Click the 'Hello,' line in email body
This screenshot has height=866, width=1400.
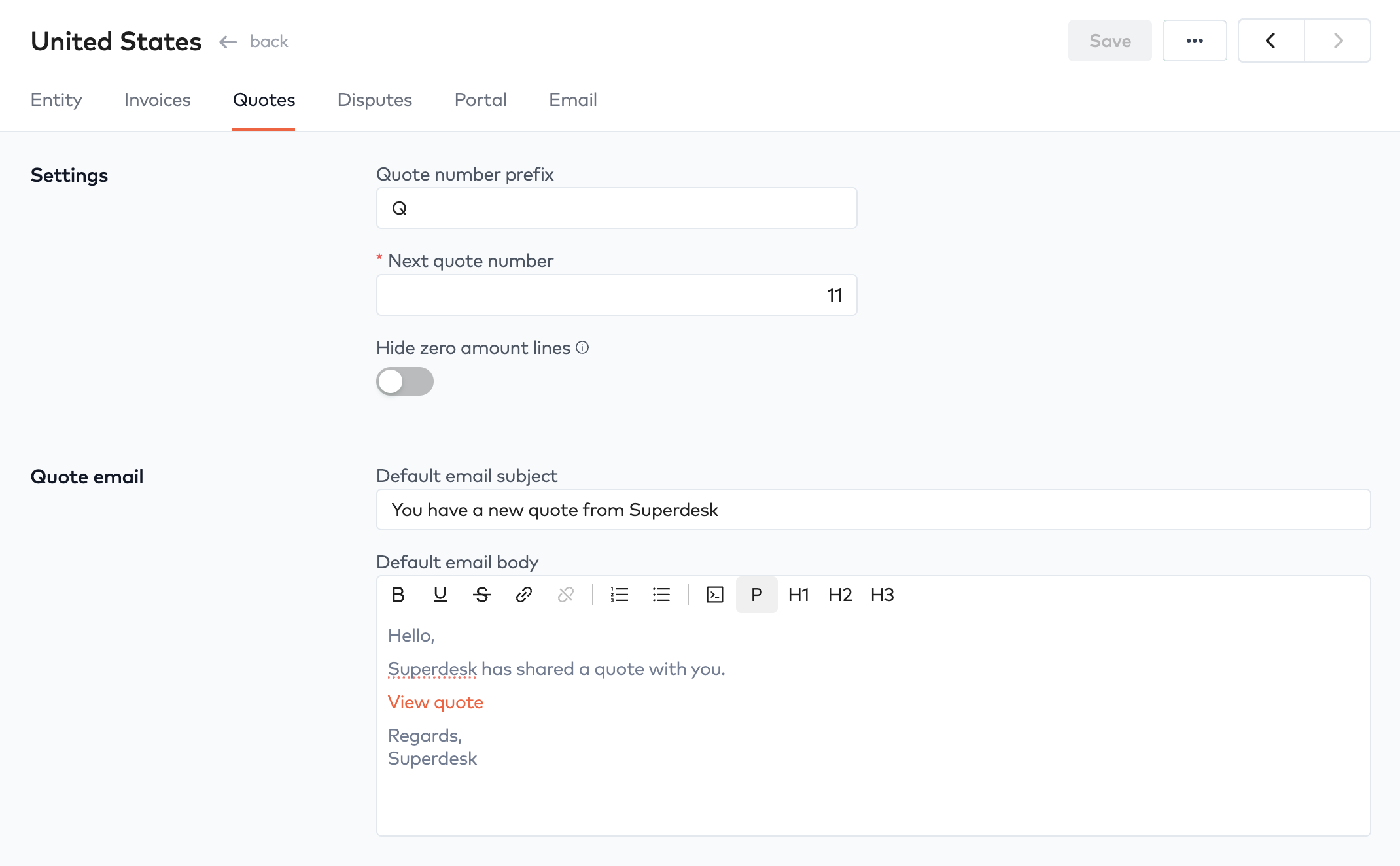click(411, 636)
